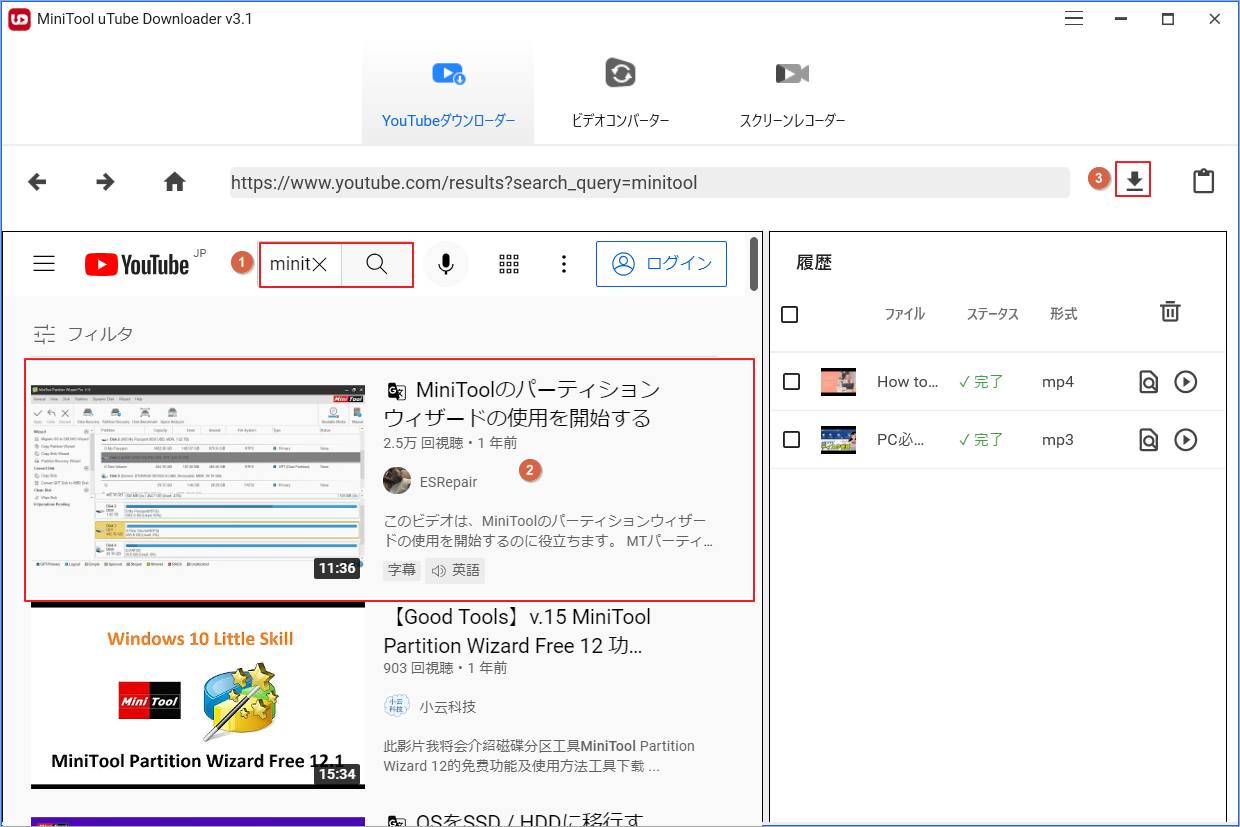This screenshot has width=1240, height=827.
Task: Click the download icon beside the address bar
Action: (x=1132, y=181)
